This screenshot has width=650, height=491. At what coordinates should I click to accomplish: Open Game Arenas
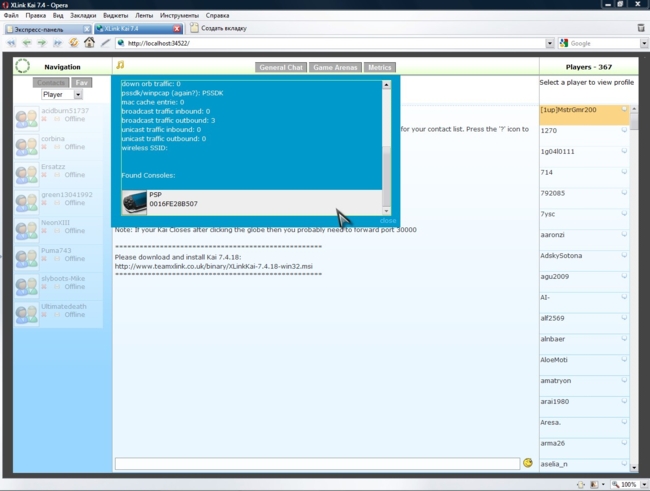335,67
